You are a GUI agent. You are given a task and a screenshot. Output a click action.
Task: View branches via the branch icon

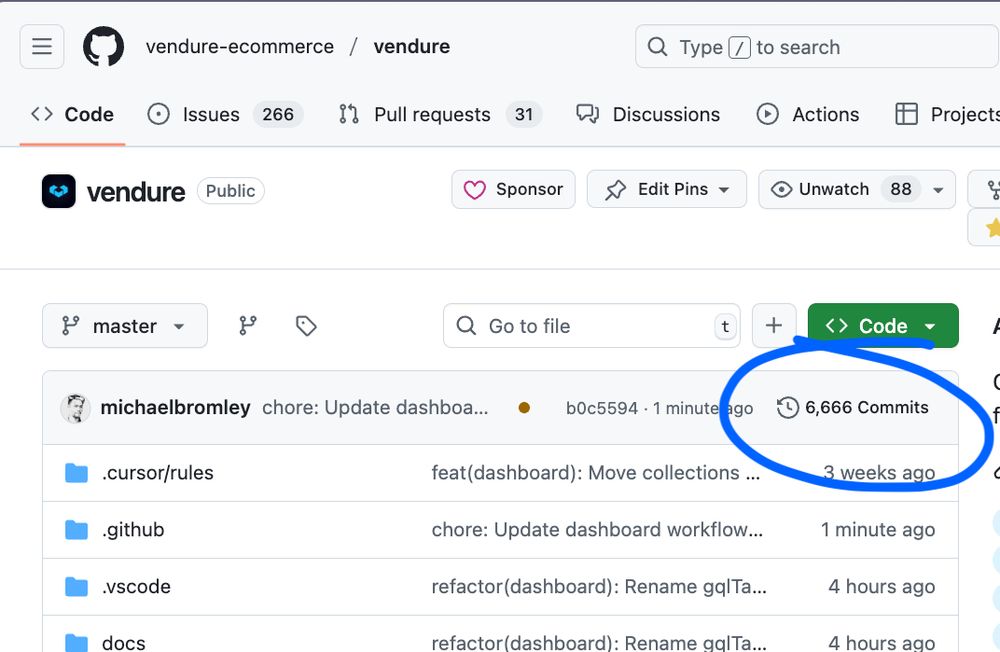click(248, 326)
